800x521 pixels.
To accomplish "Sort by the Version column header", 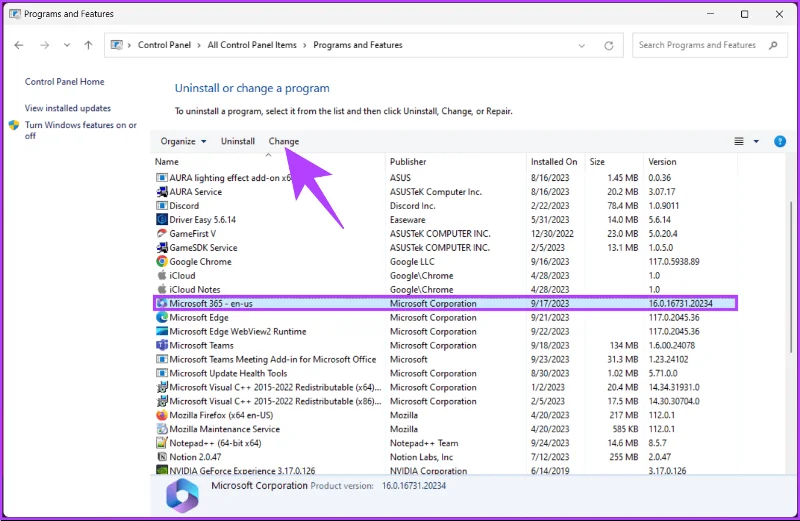I will 662,162.
